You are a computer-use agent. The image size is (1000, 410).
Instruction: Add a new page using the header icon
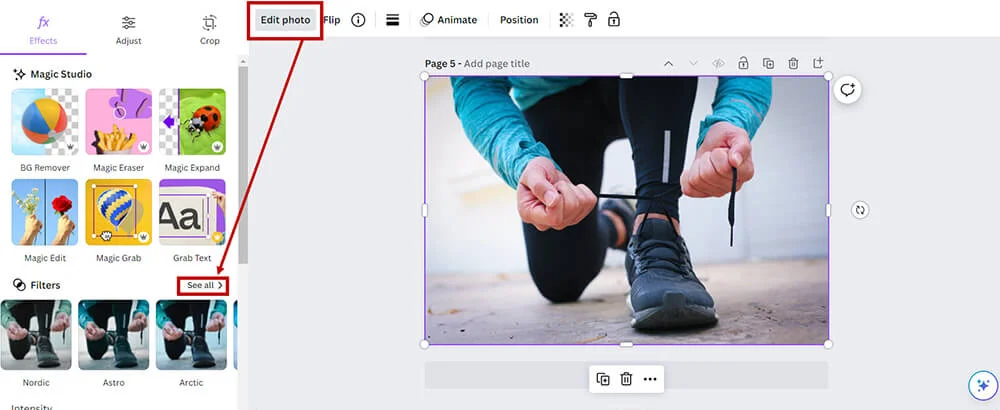818,64
